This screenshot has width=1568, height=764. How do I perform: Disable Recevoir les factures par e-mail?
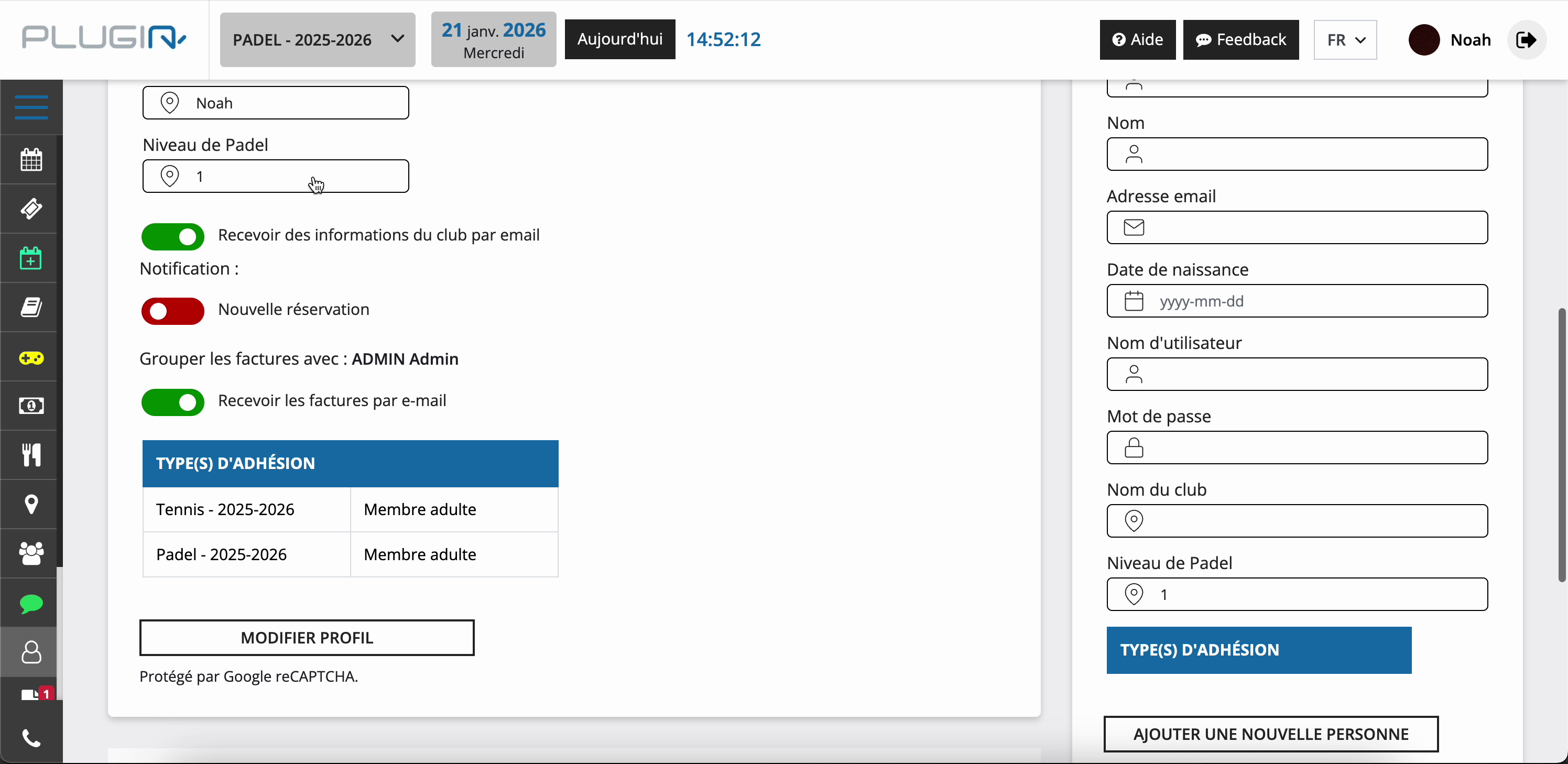(x=173, y=402)
